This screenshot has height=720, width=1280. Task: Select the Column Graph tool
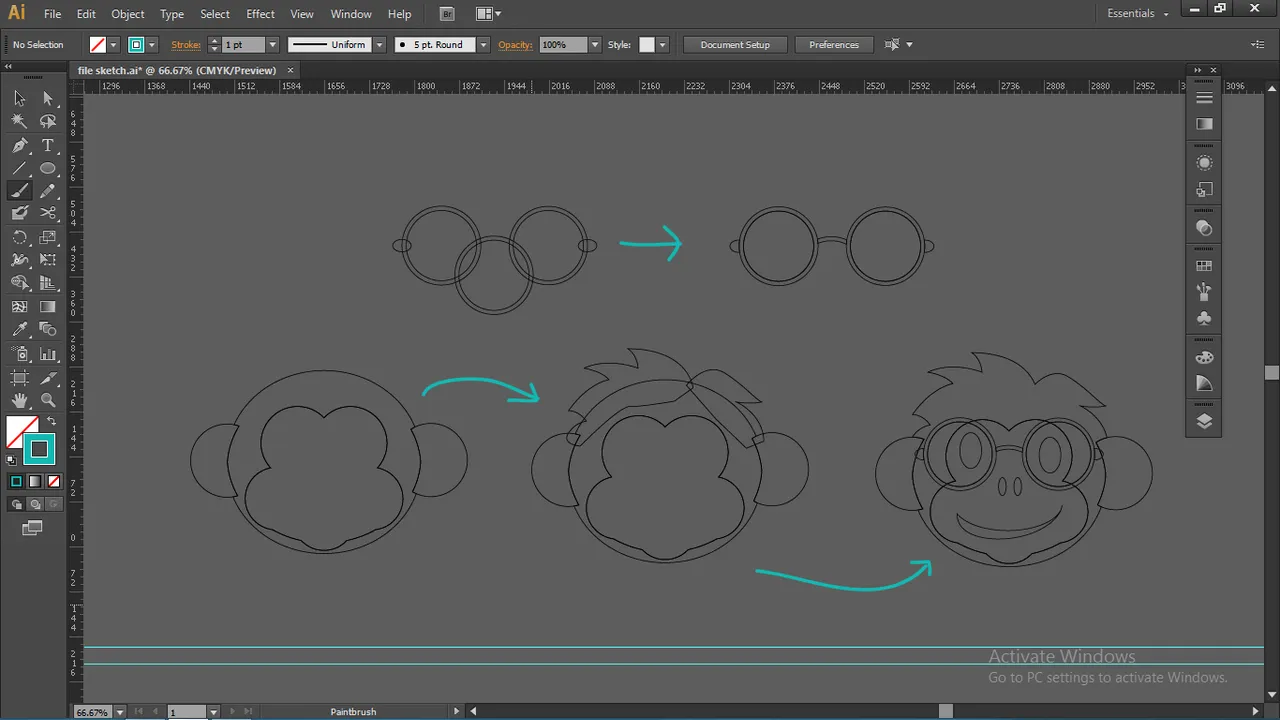(48, 354)
